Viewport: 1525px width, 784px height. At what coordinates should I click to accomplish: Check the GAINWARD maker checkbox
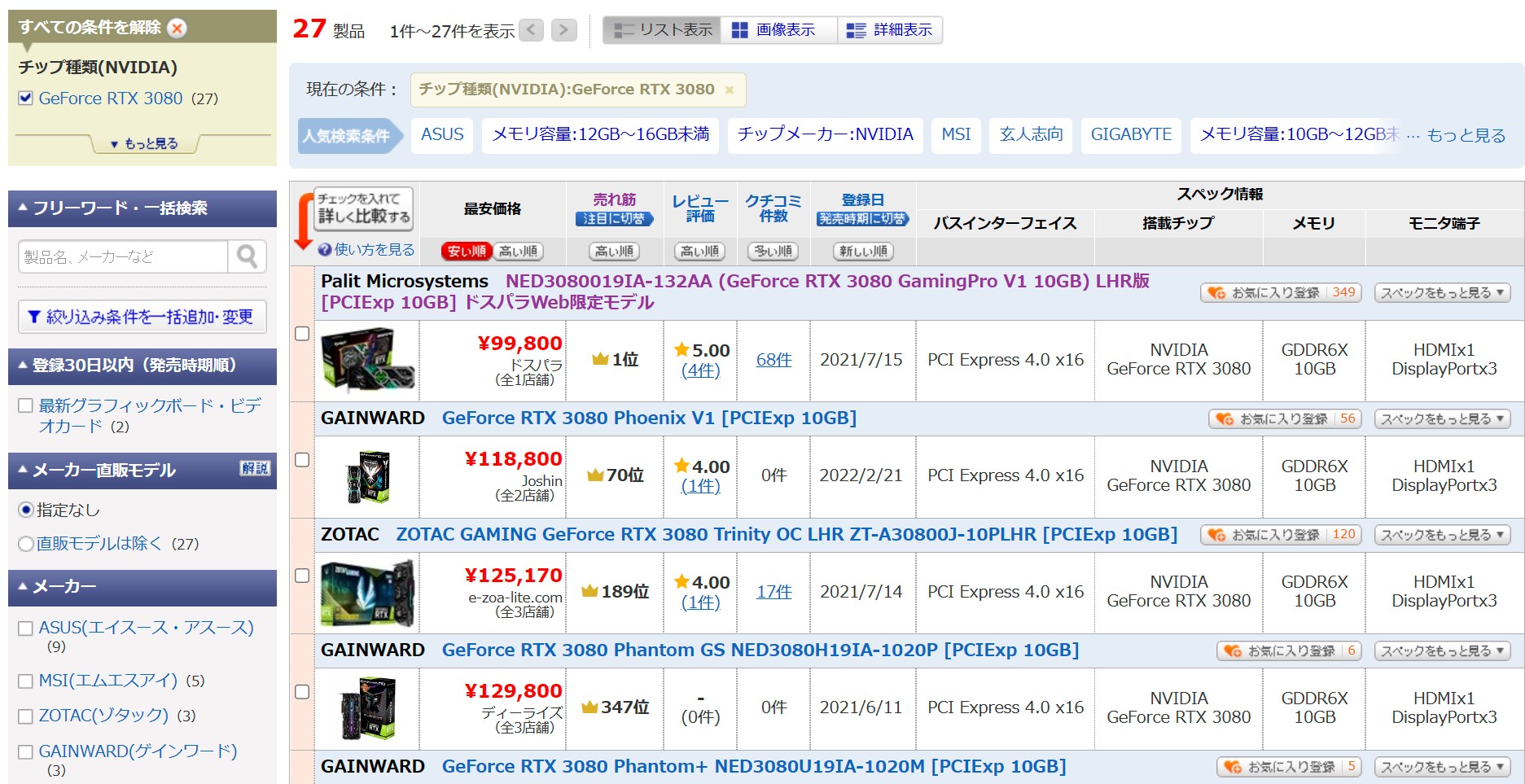click(25, 751)
